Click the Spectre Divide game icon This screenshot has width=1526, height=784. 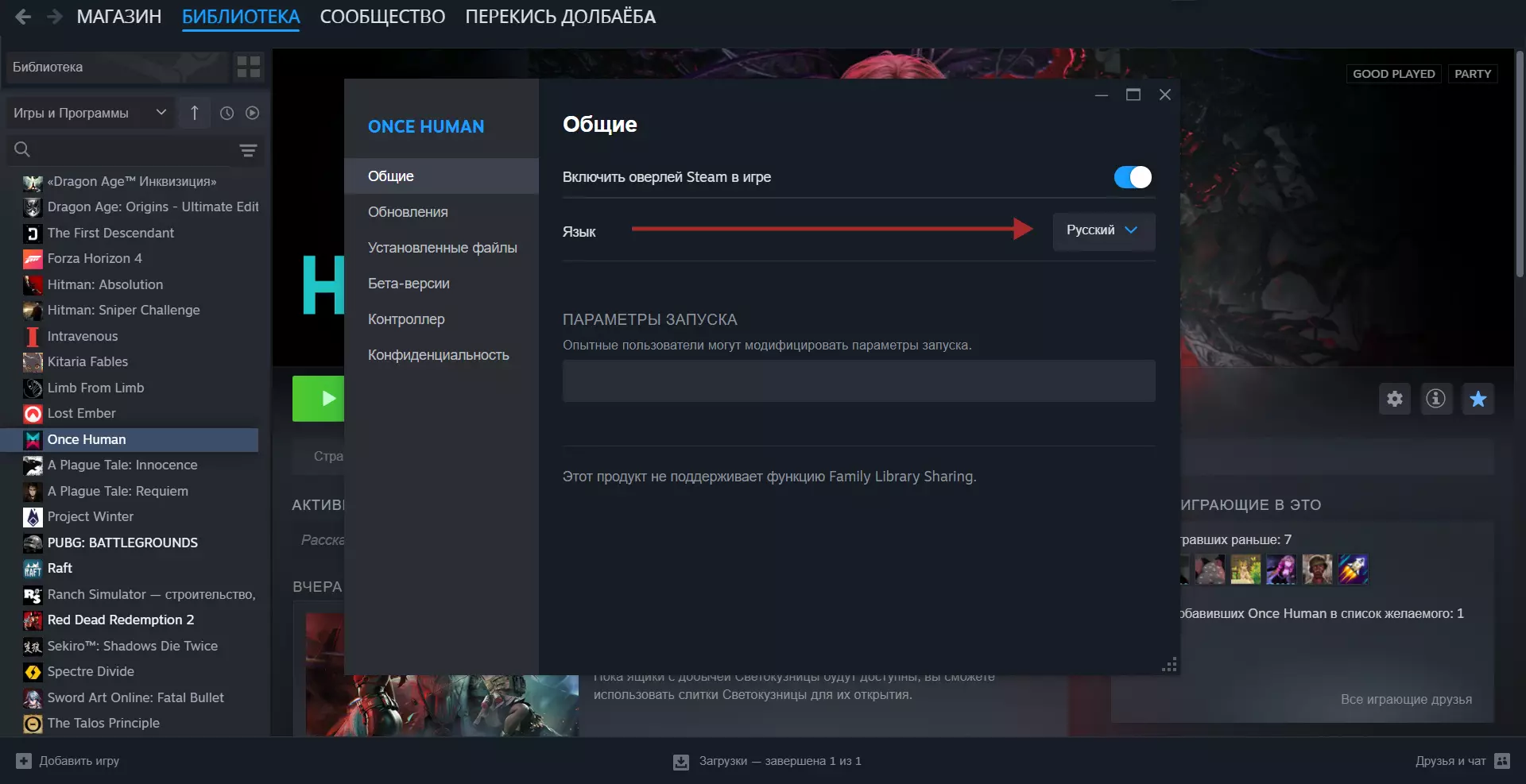[33, 672]
